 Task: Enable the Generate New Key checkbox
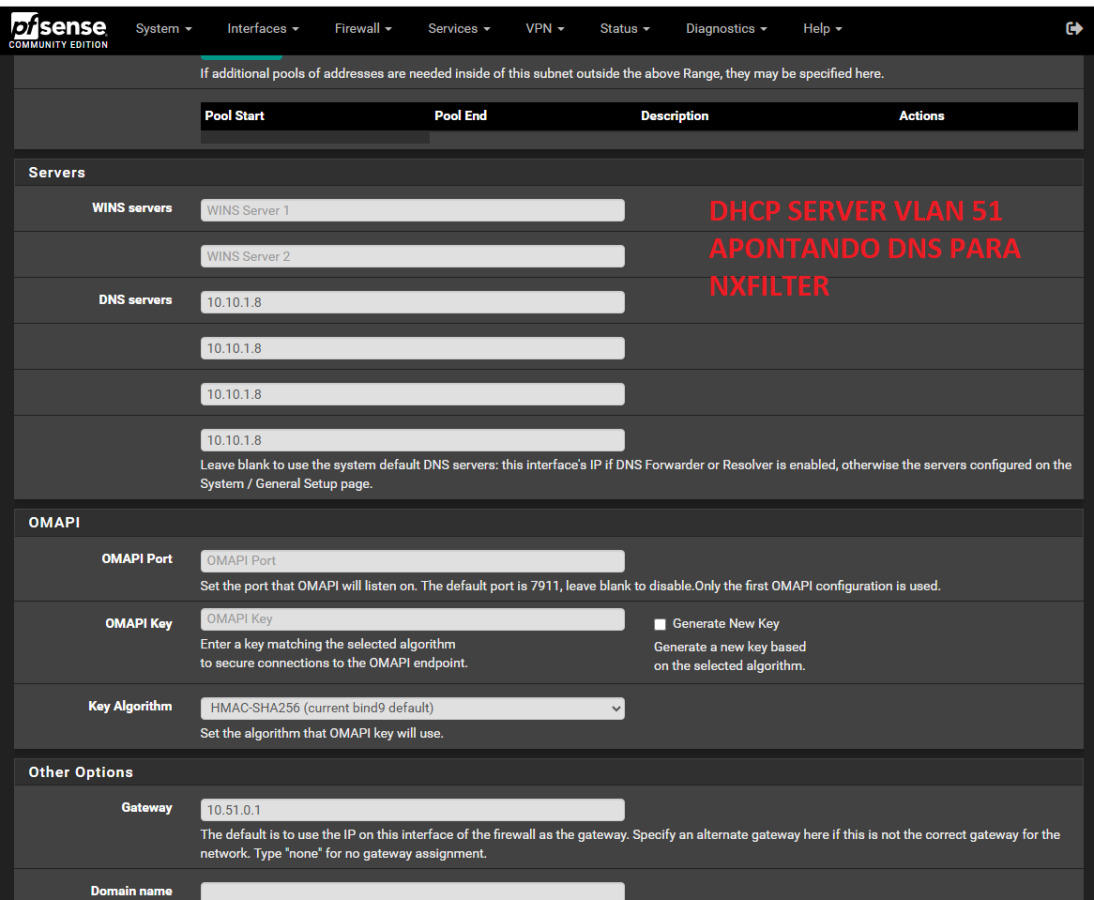click(661, 624)
